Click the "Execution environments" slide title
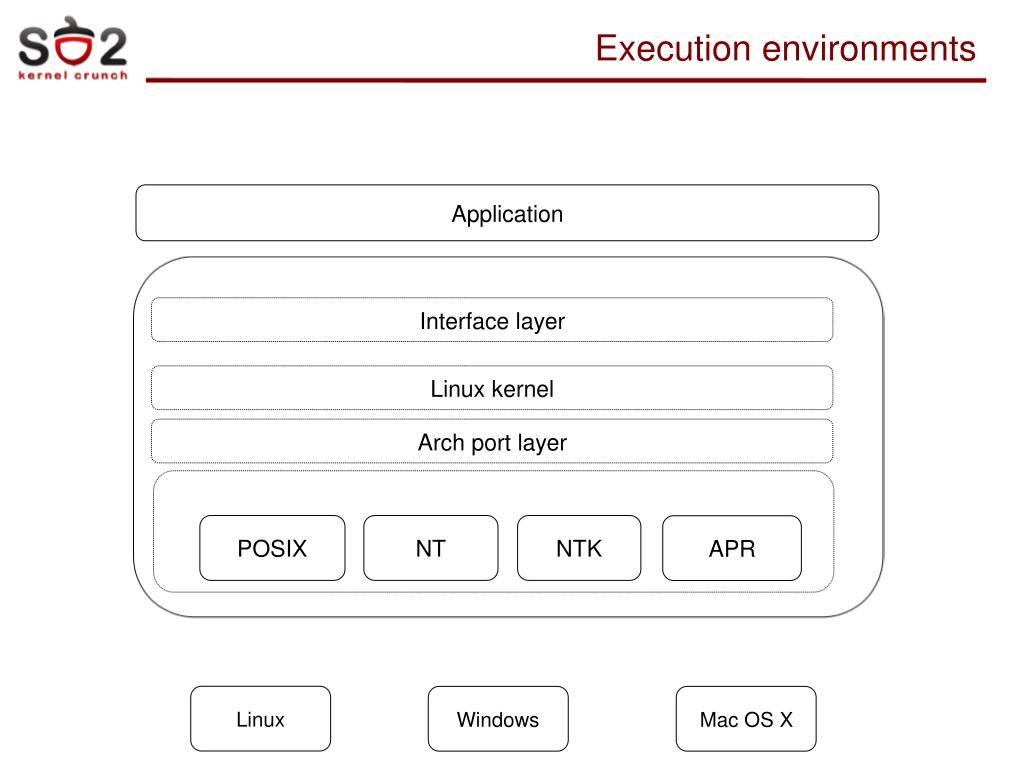1023x767 pixels. coord(785,48)
